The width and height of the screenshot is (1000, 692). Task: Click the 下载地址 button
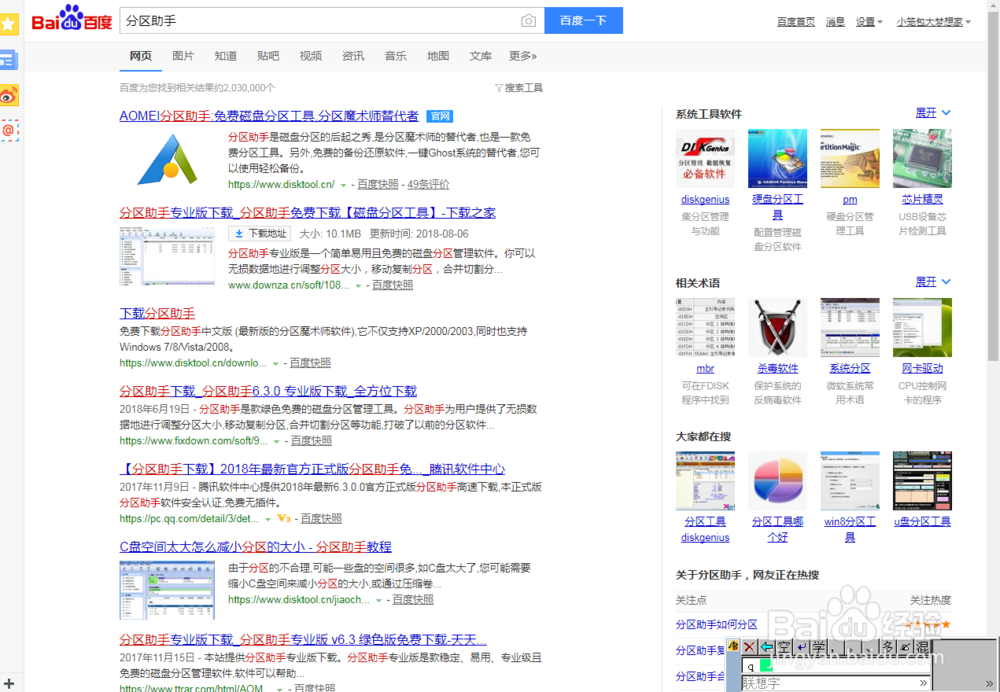coord(260,233)
